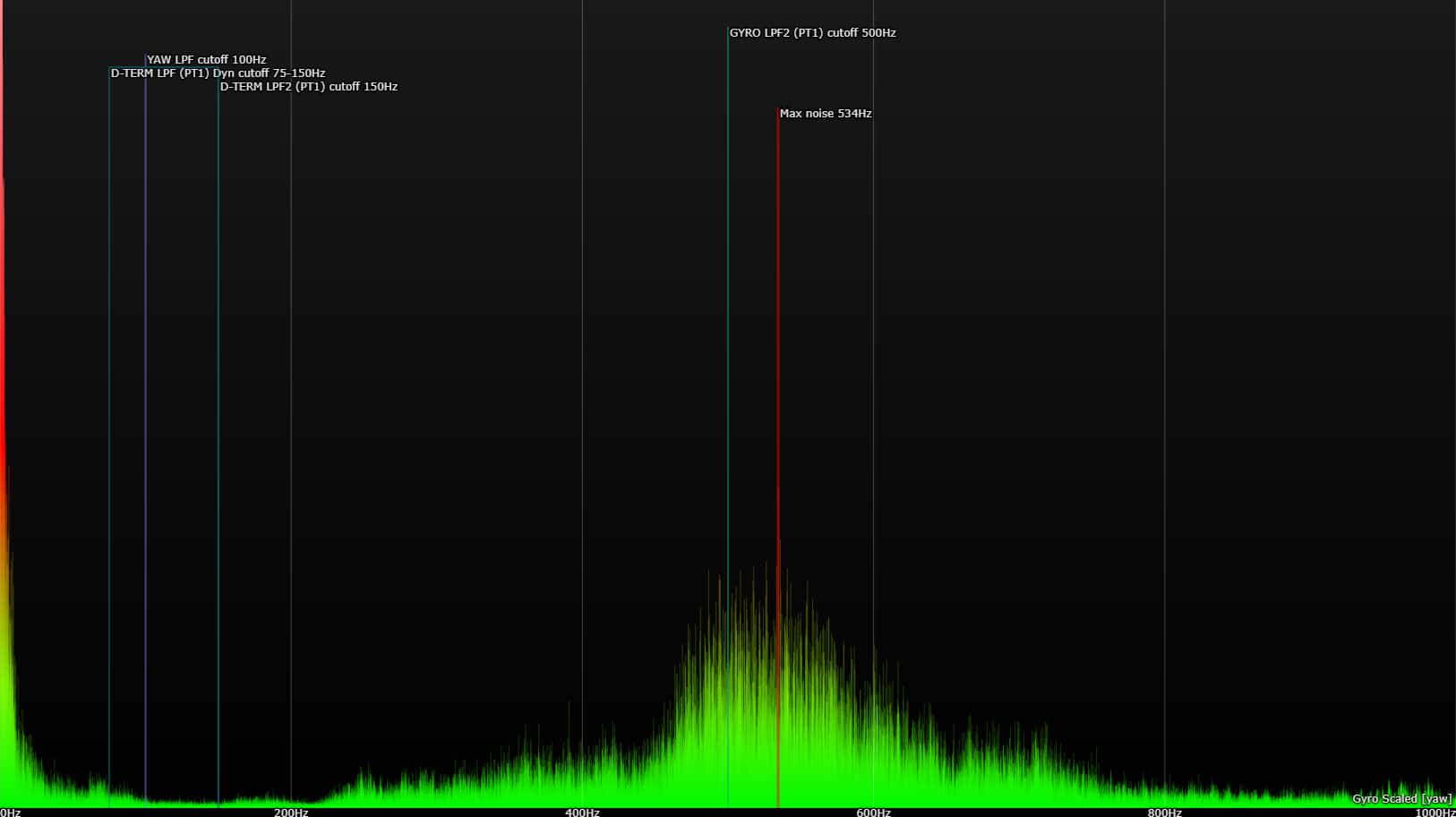Click the 800Hz vertical grid line
The image size is (1456, 817).
[x=1165, y=358]
